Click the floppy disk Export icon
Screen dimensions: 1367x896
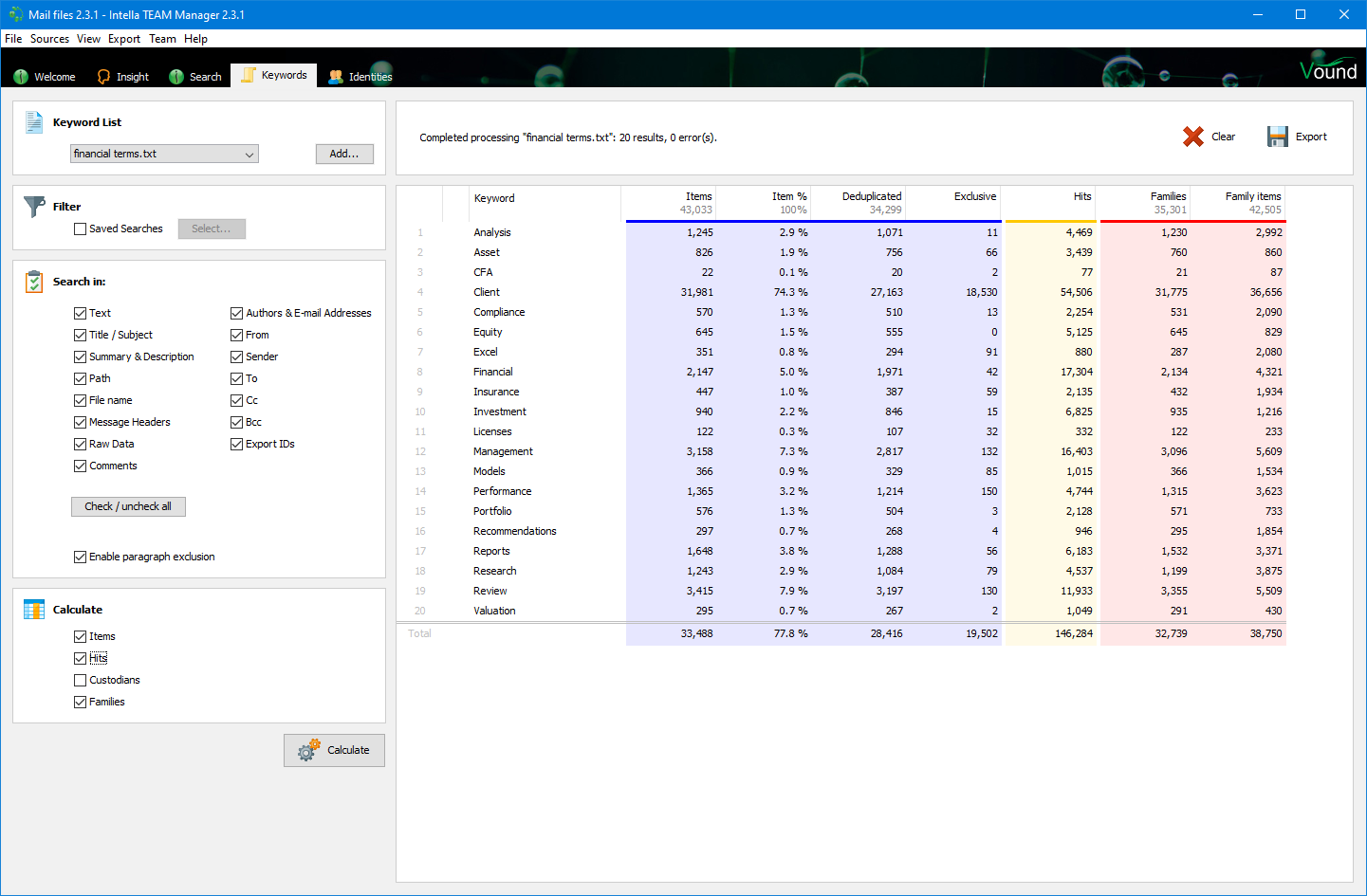(x=1277, y=137)
